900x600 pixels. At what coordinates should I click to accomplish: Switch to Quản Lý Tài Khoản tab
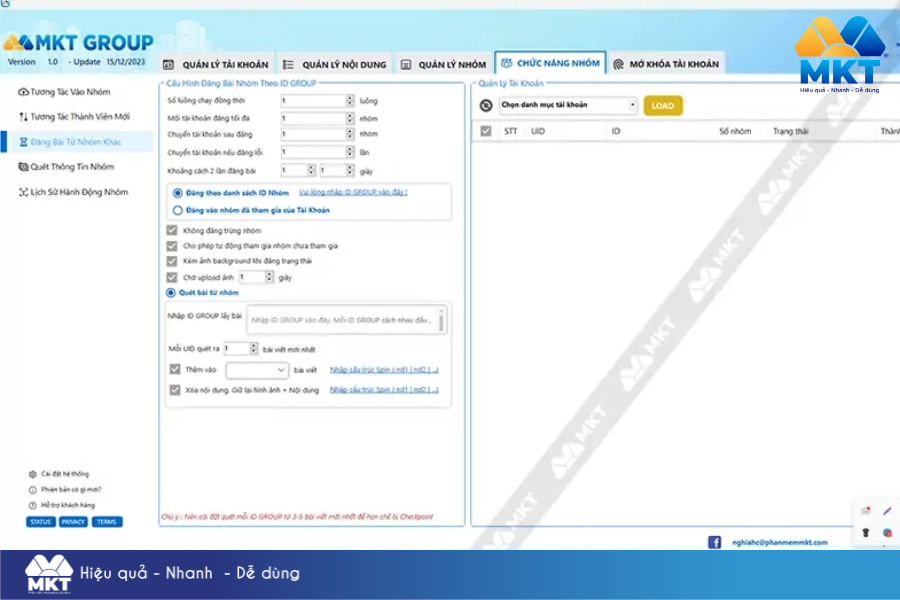[x=216, y=65]
